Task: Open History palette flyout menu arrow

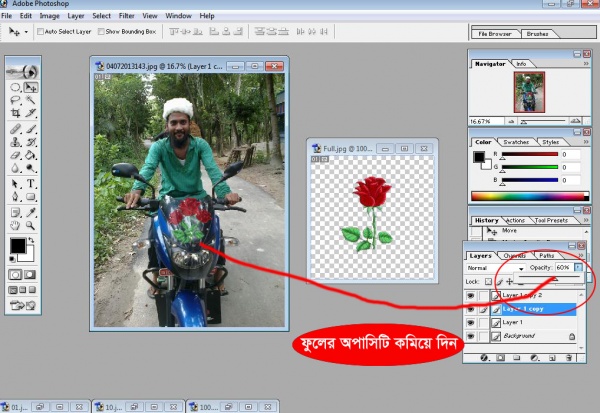Action: [586, 220]
